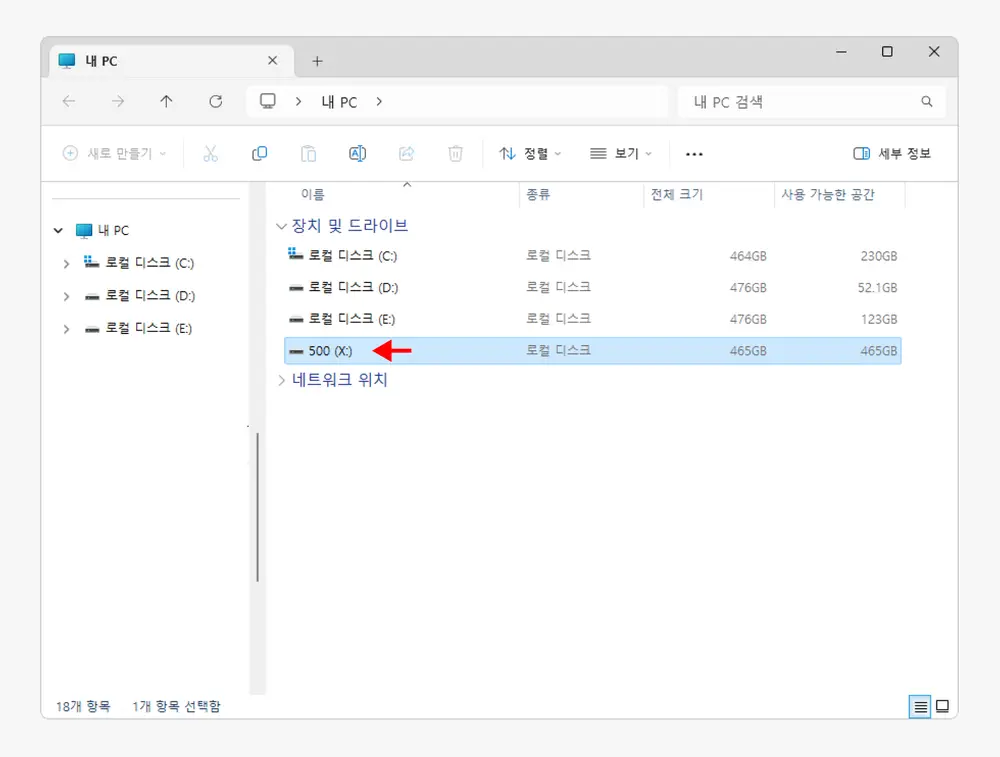Screen dimensions: 1000x757
Task: Go up one folder level
Action: (x=166, y=101)
